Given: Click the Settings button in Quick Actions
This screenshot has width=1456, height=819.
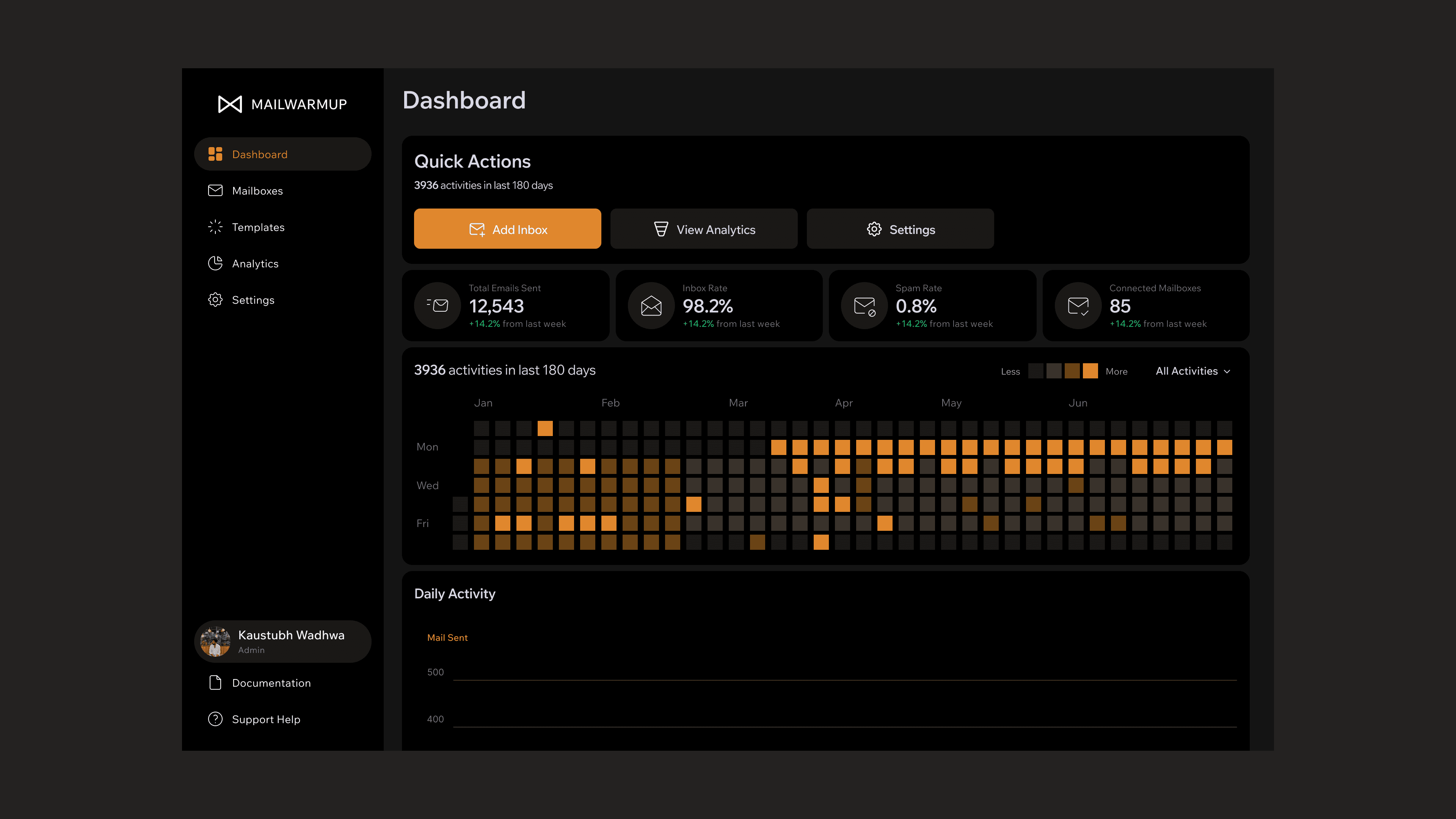Looking at the screenshot, I should pos(900,229).
